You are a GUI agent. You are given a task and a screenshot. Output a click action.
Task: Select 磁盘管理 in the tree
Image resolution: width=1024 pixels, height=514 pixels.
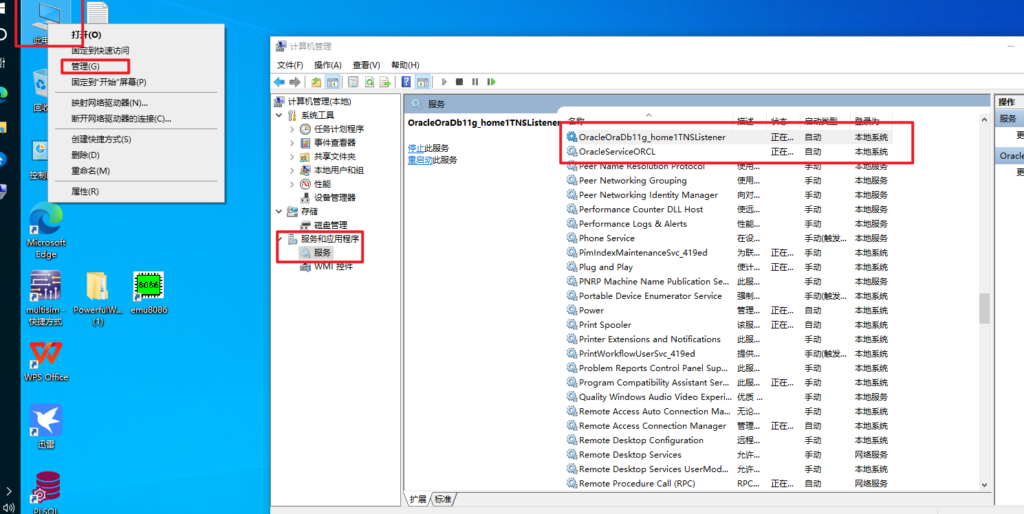pyautogui.click(x=331, y=225)
